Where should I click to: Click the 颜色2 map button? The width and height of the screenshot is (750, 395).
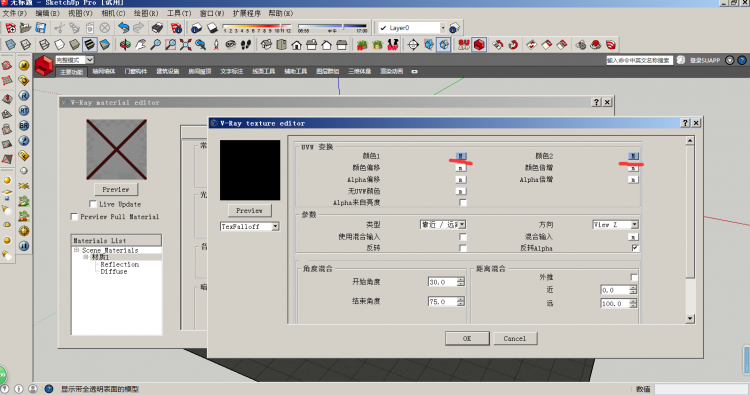[x=633, y=156]
